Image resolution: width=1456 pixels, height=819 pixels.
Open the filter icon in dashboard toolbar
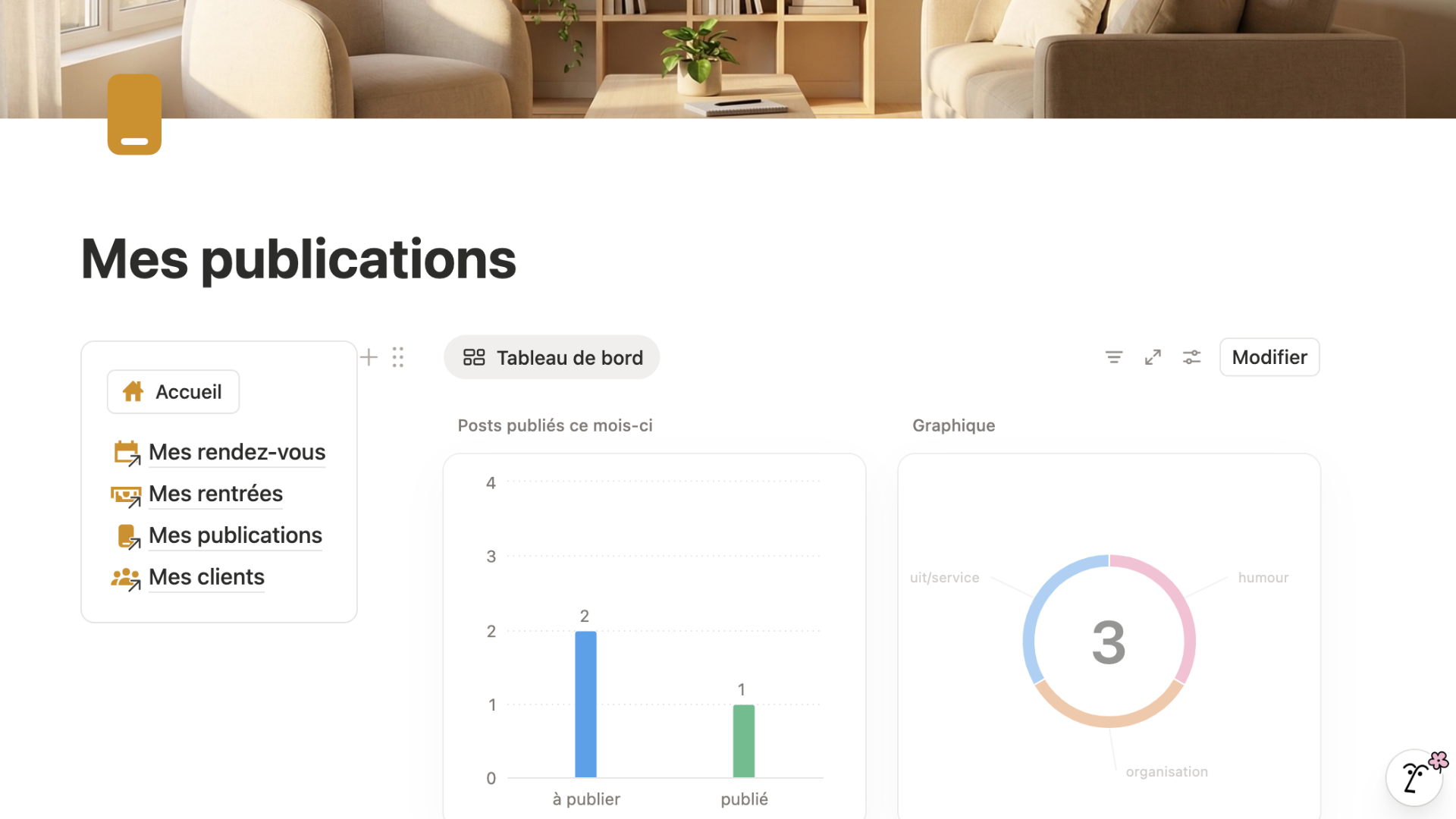coord(1113,357)
